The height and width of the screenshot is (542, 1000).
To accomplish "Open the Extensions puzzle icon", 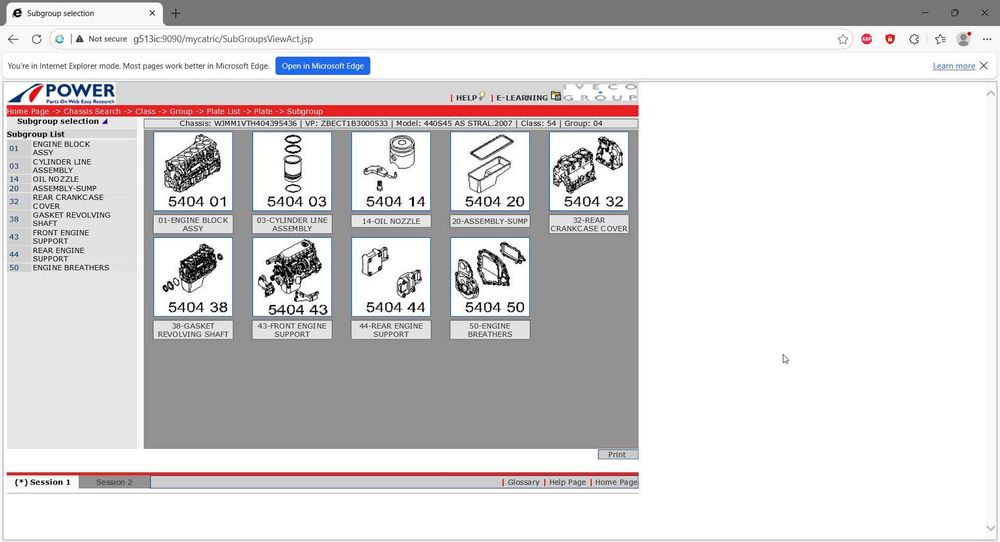I will coord(914,39).
